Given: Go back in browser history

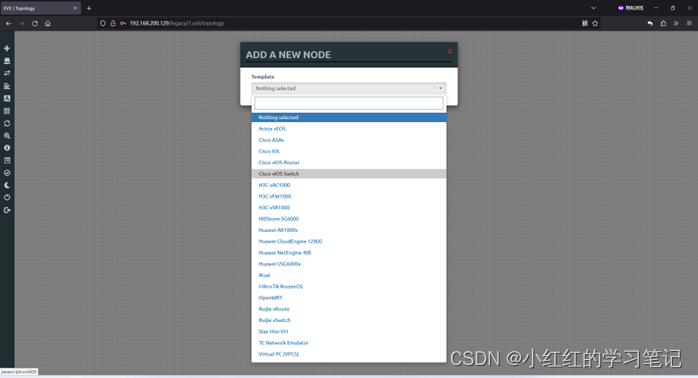Looking at the screenshot, I should pos(8,23).
